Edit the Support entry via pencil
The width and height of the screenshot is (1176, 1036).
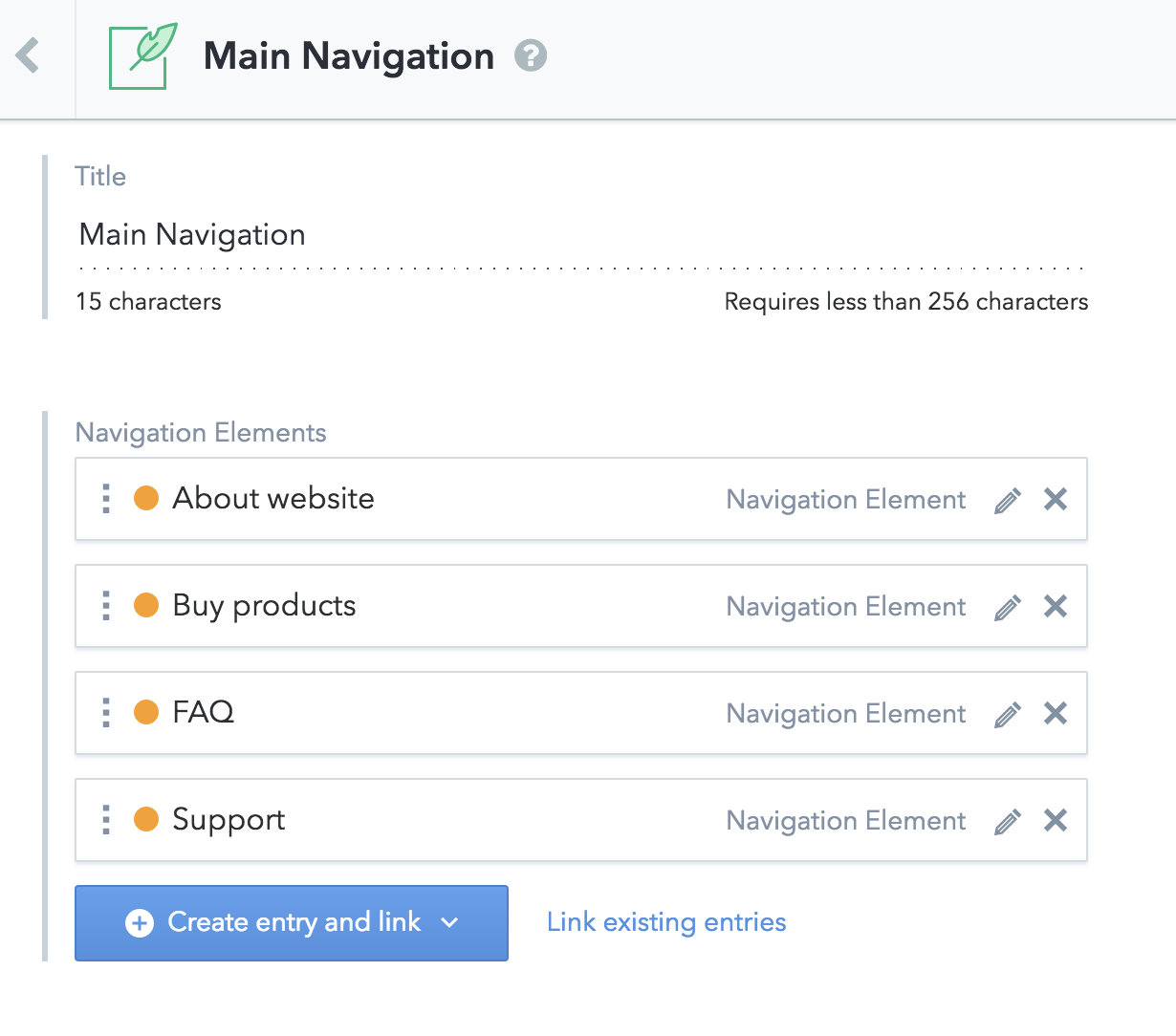point(1008,821)
